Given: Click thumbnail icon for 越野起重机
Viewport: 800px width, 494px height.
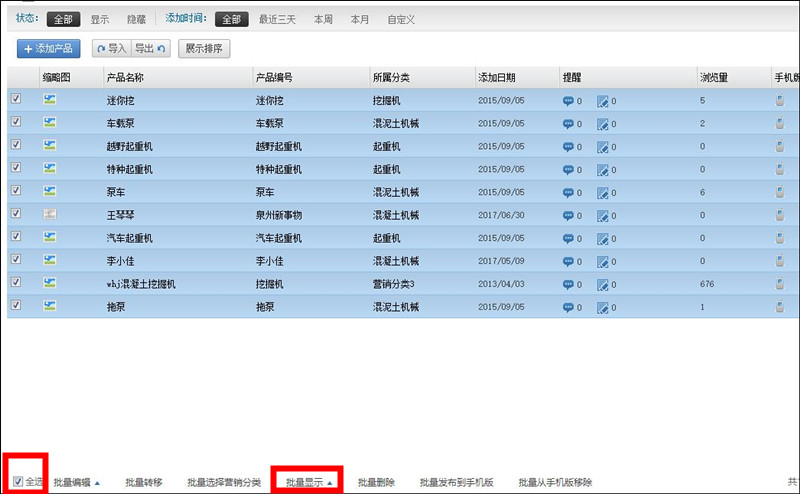Looking at the screenshot, I should (x=49, y=146).
